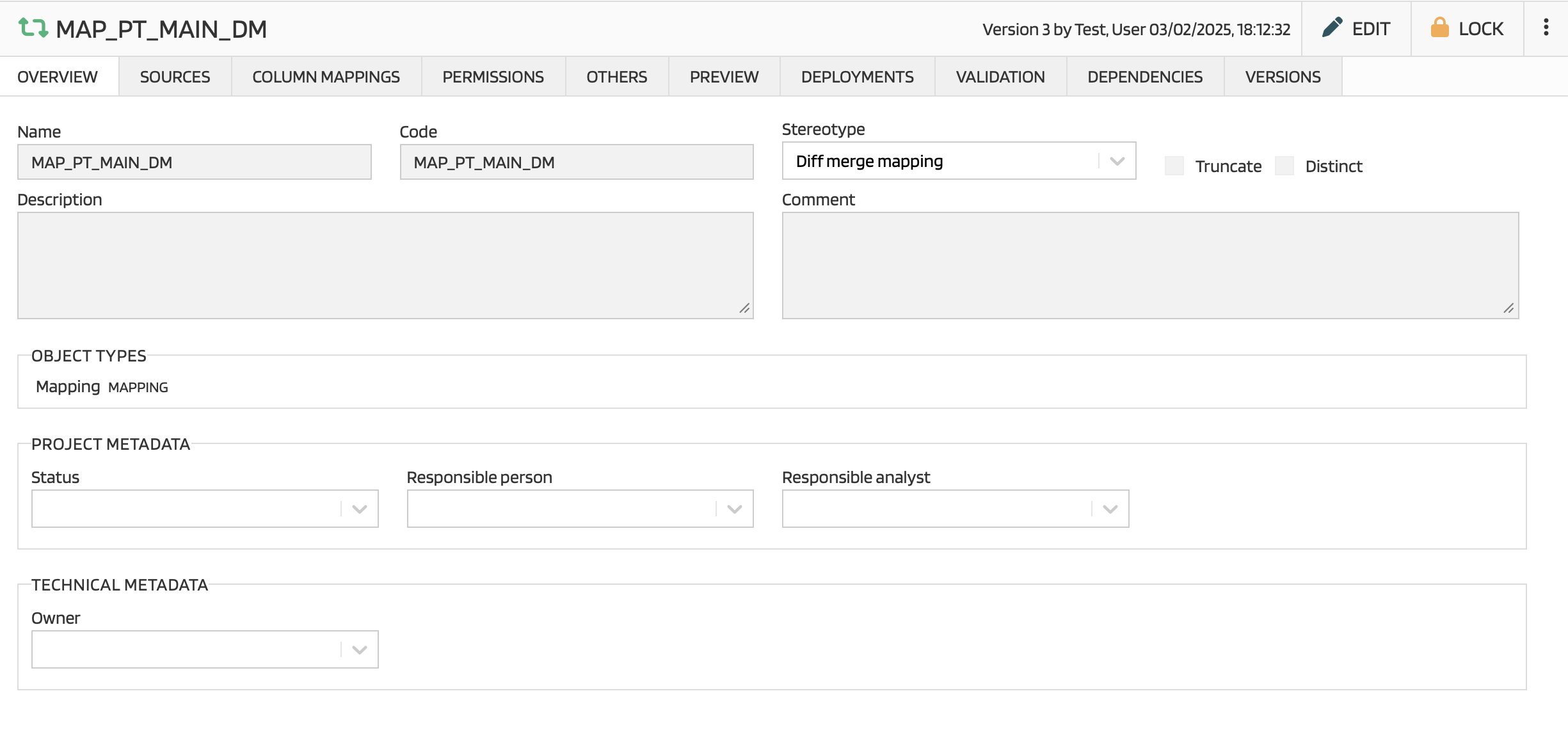Open the Responsible analyst dropdown

point(1110,509)
